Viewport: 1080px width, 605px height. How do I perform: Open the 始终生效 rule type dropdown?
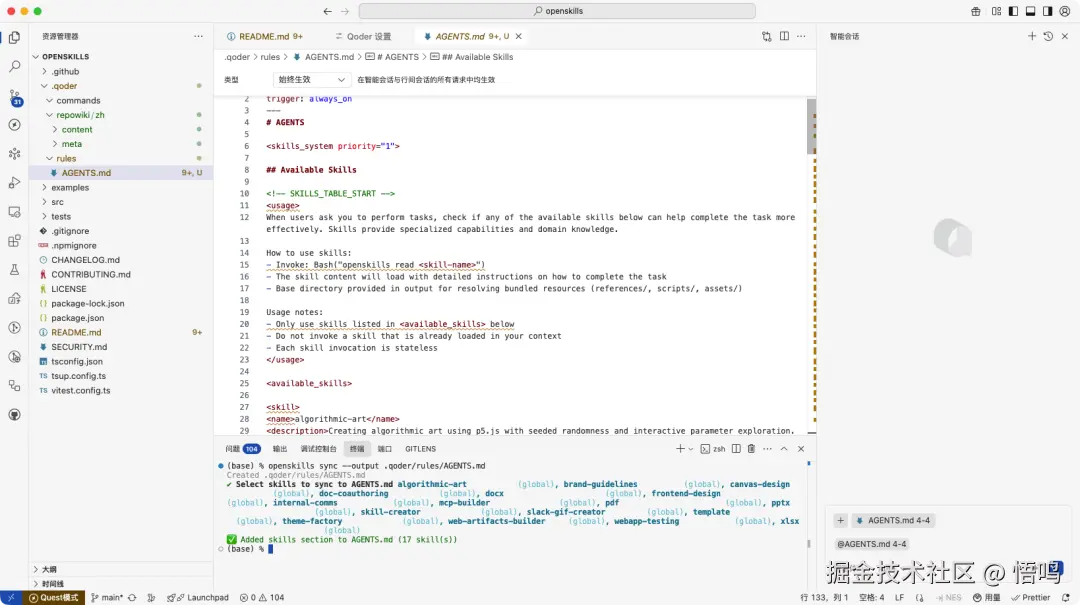pyautogui.click(x=311, y=79)
